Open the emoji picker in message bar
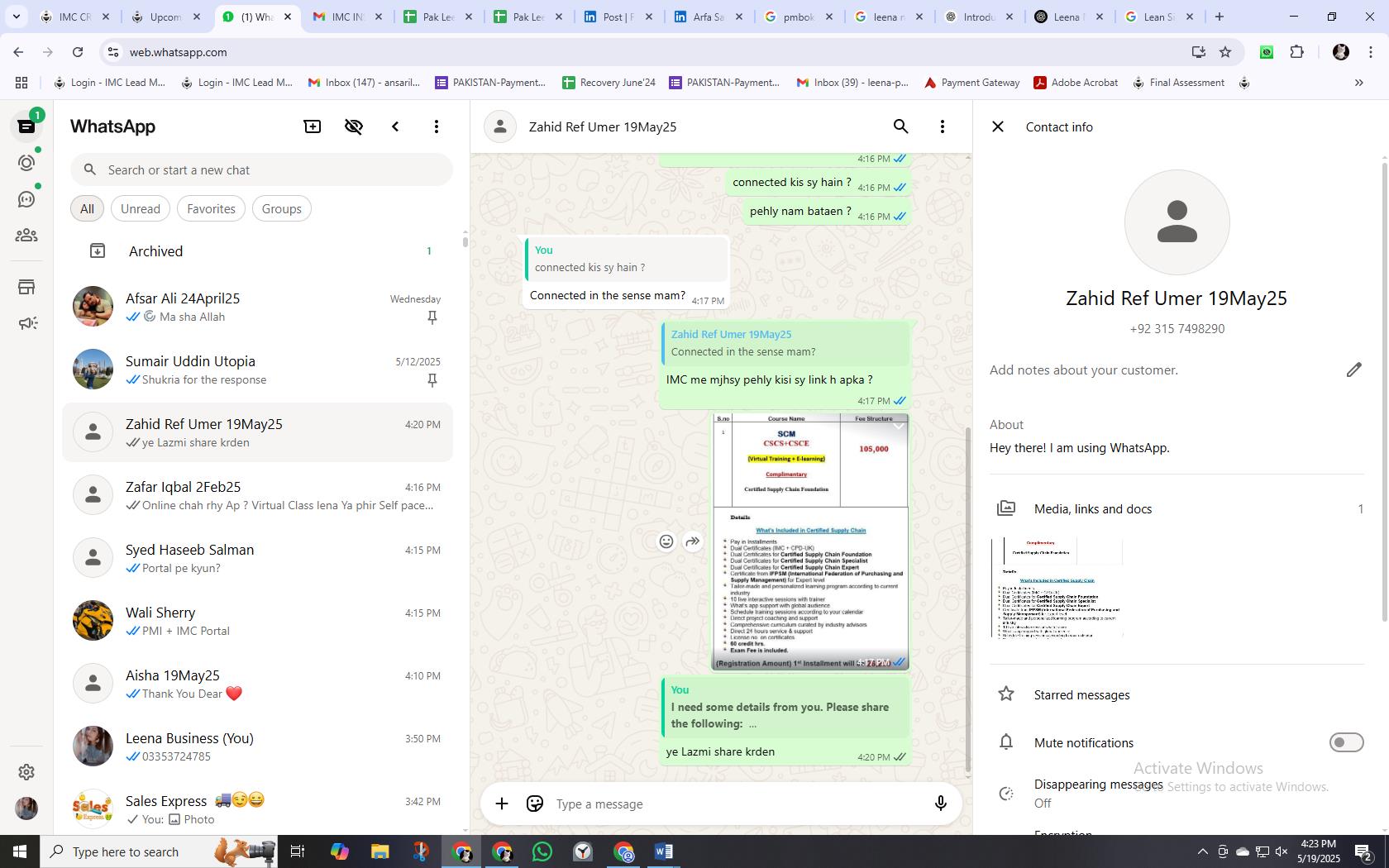 (x=535, y=804)
